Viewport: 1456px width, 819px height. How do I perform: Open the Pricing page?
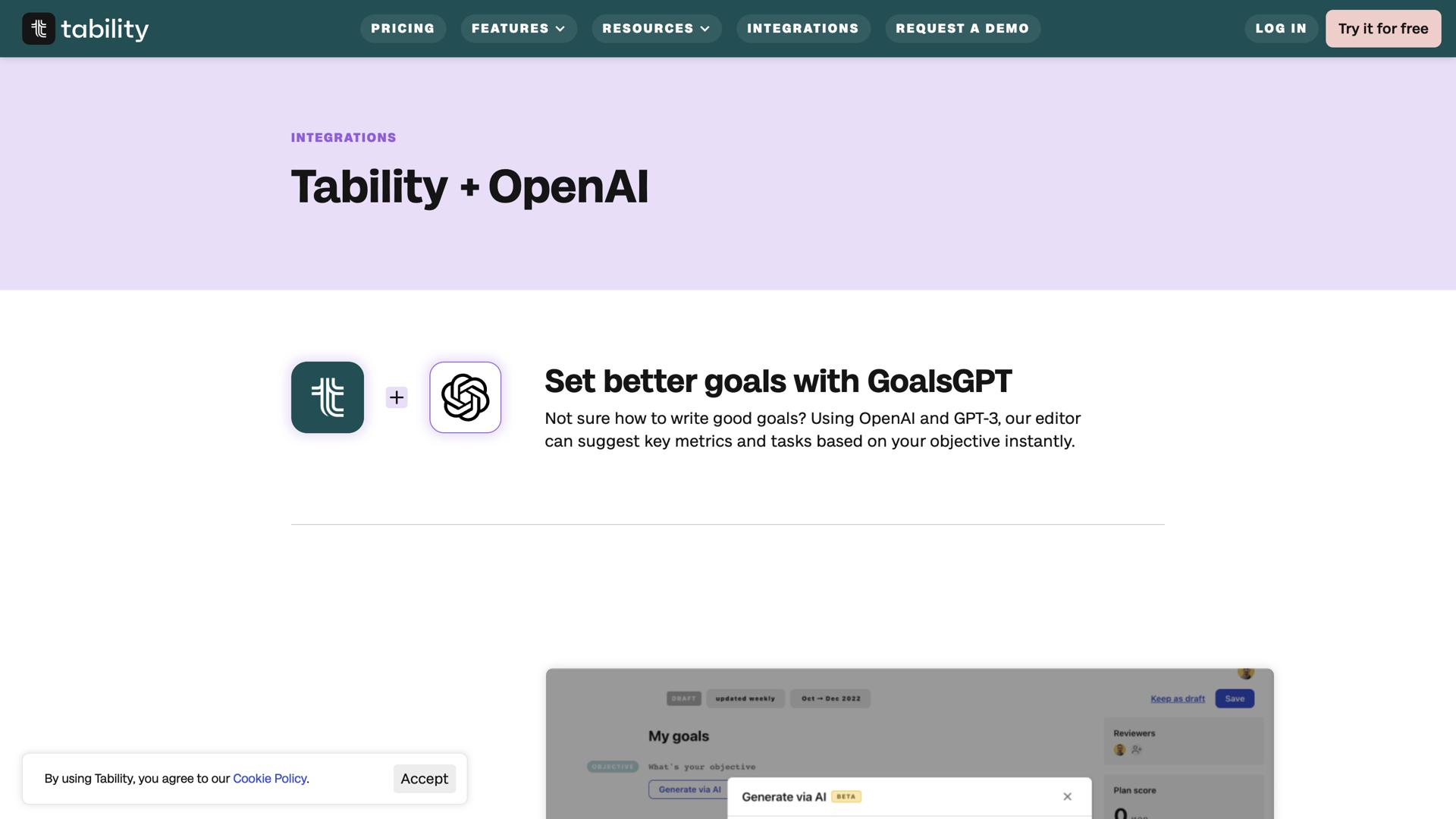click(403, 29)
